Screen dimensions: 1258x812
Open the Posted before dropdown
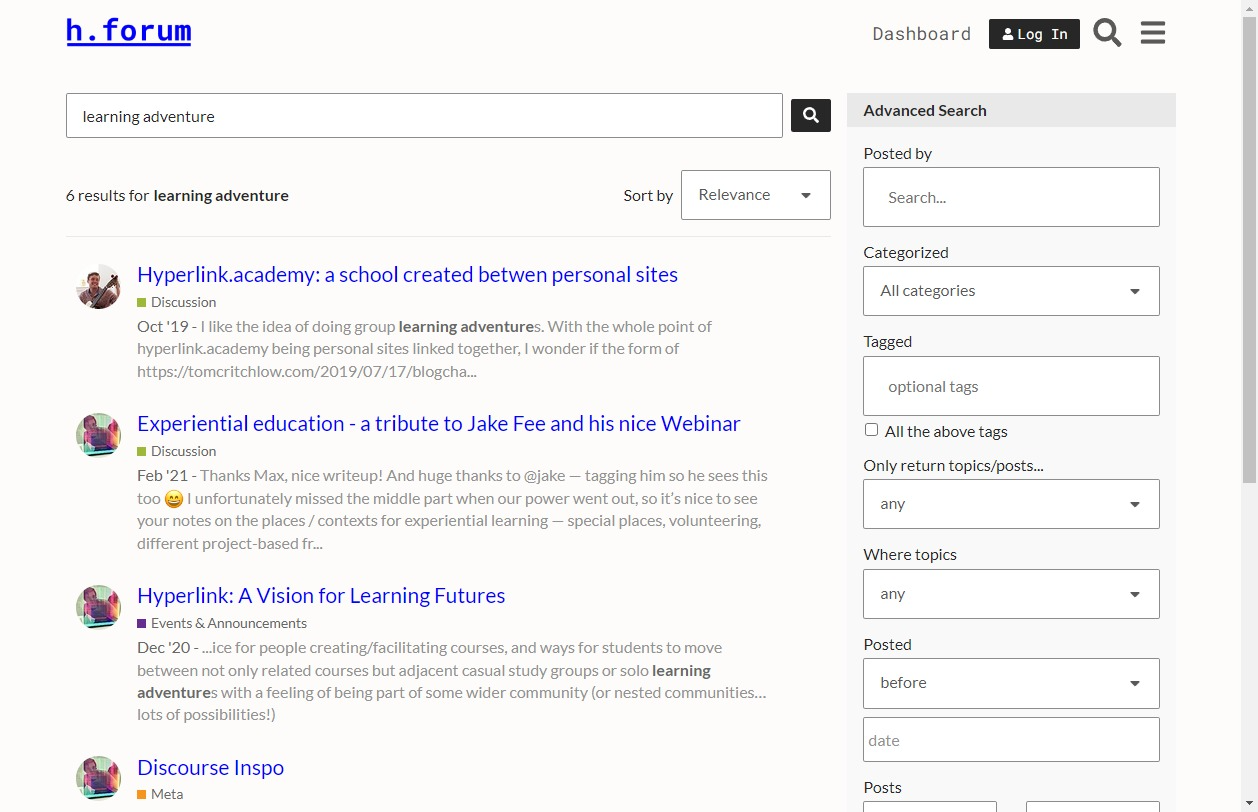click(x=1011, y=683)
